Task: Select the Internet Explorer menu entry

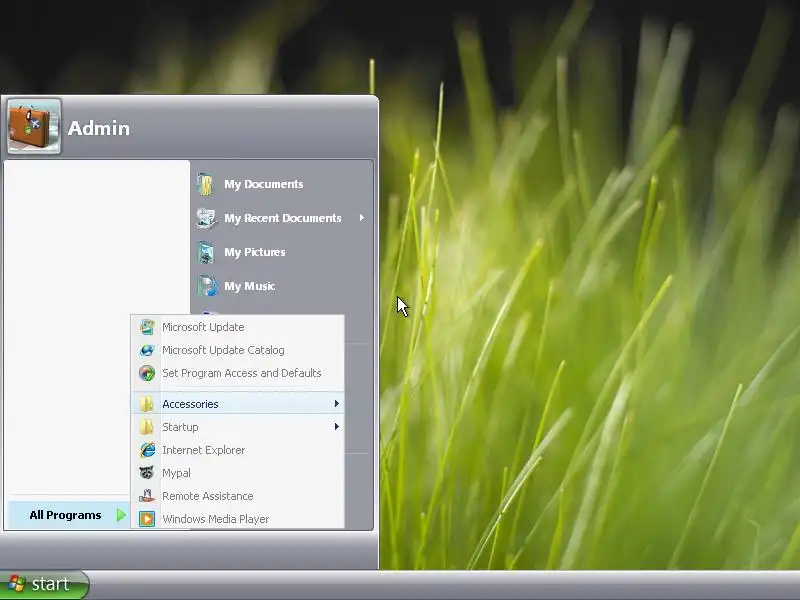Action: (238, 449)
